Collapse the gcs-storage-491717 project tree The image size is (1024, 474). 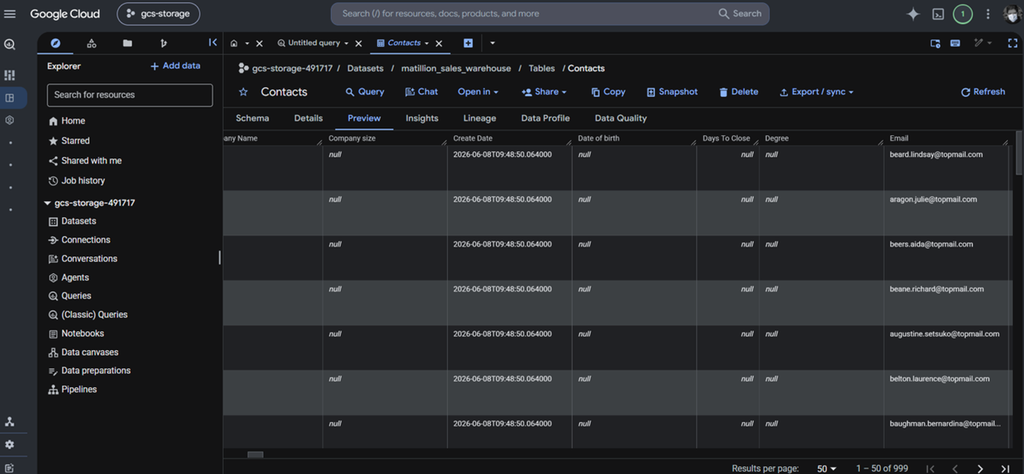[47, 203]
